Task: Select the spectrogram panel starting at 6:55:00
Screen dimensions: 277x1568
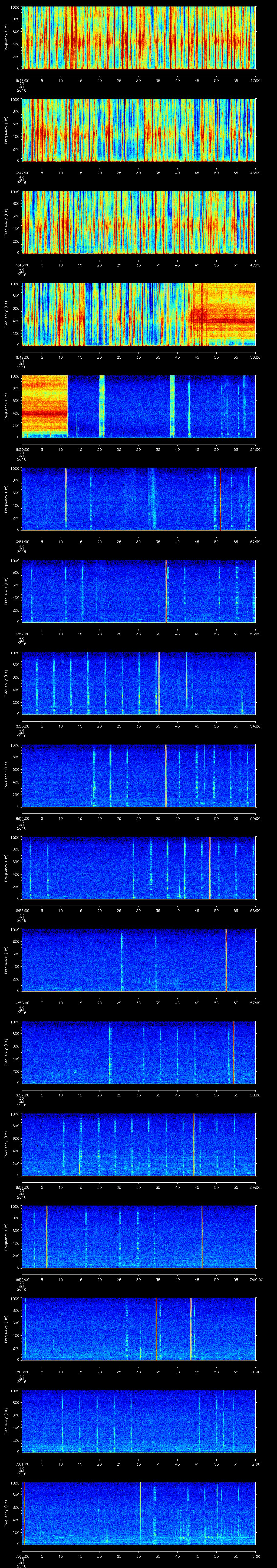Action: [139, 868]
